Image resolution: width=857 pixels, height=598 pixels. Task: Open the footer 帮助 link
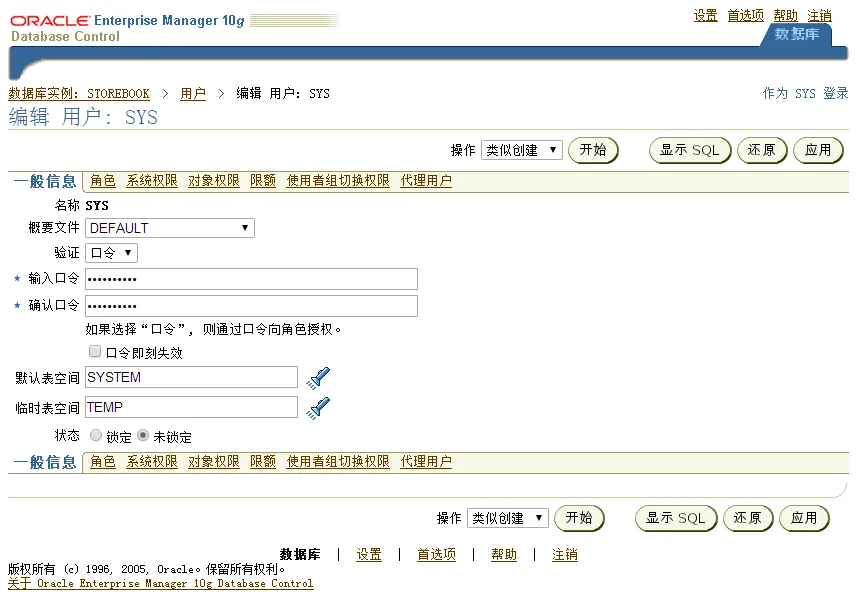(504, 554)
